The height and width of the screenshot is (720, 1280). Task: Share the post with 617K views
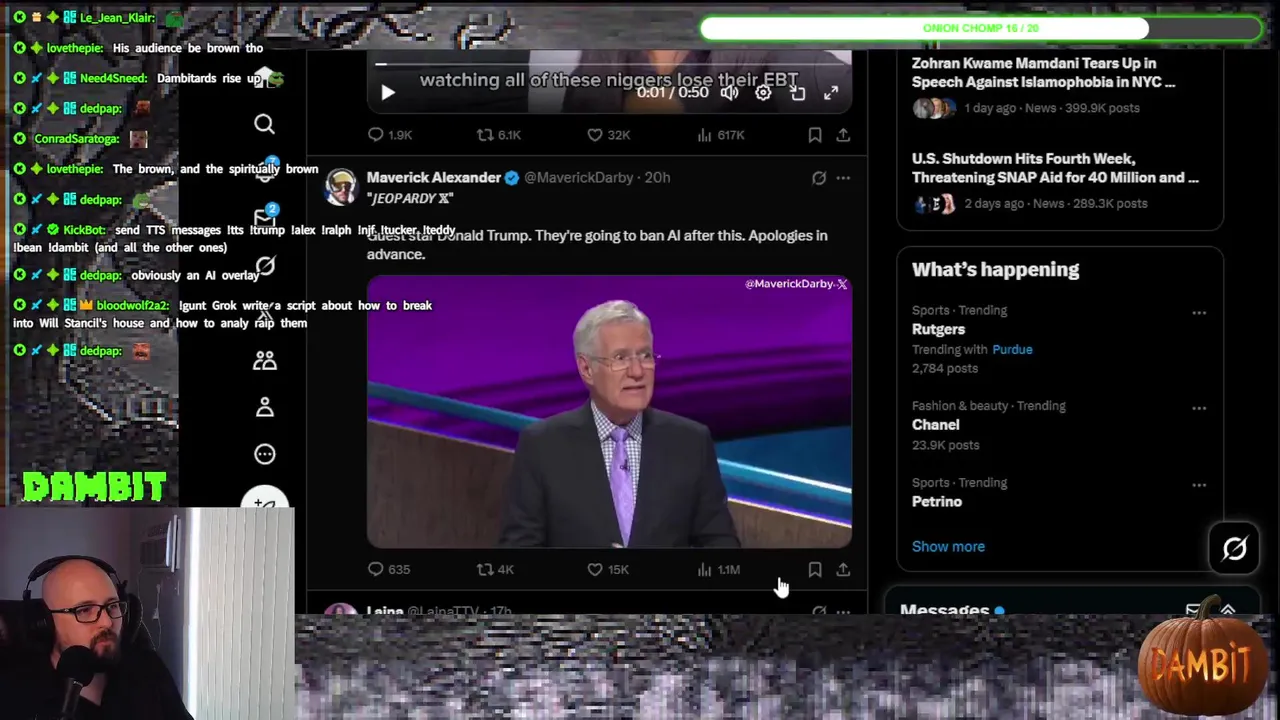[843, 135]
